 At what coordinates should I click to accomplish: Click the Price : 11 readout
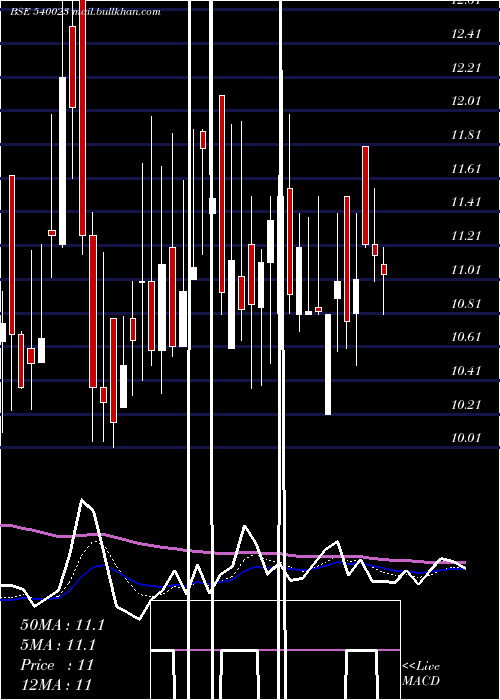coord(57,665)
